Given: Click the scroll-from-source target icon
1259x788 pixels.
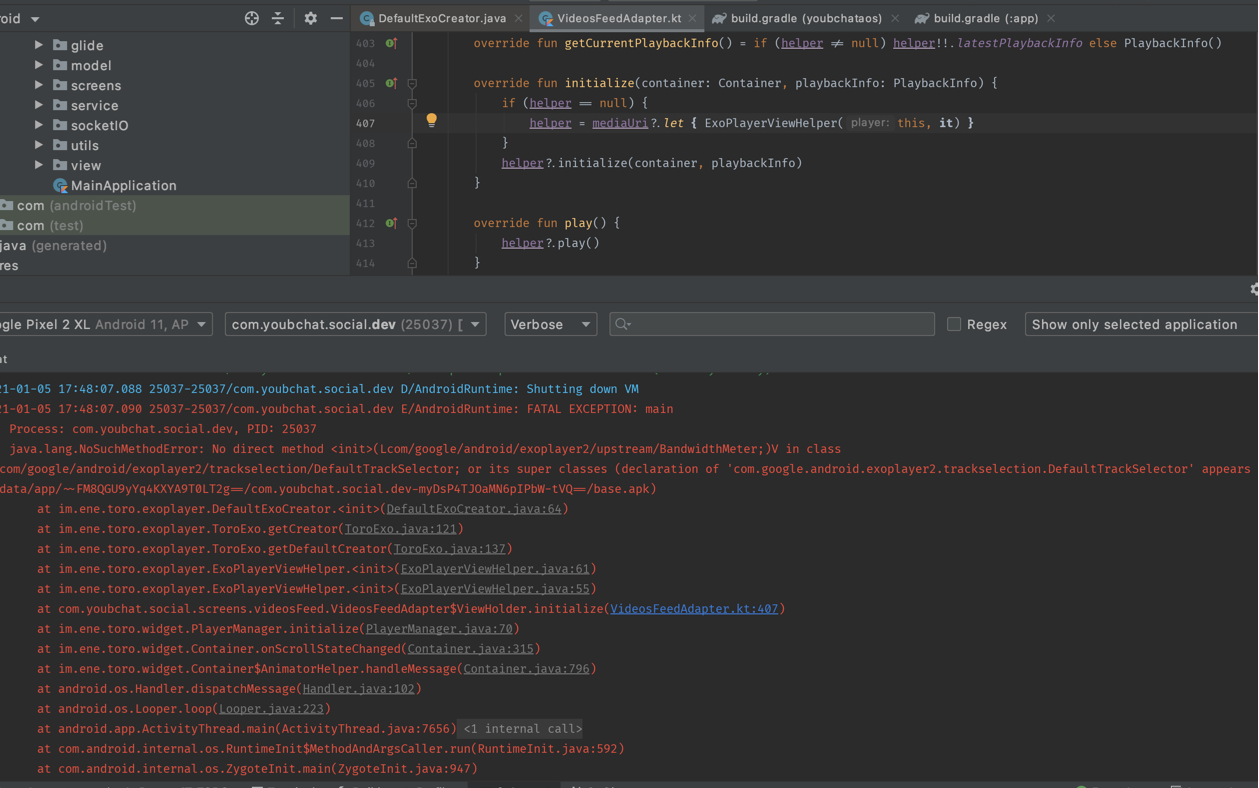Looking at the screenshot, I should 252,18.
